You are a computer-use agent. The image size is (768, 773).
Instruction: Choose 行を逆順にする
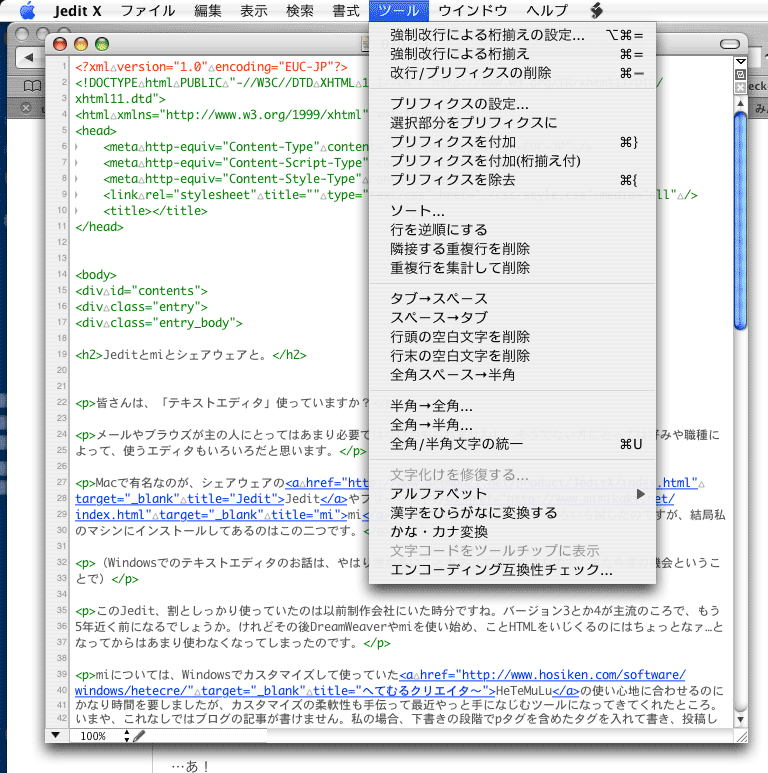(513, 230)
